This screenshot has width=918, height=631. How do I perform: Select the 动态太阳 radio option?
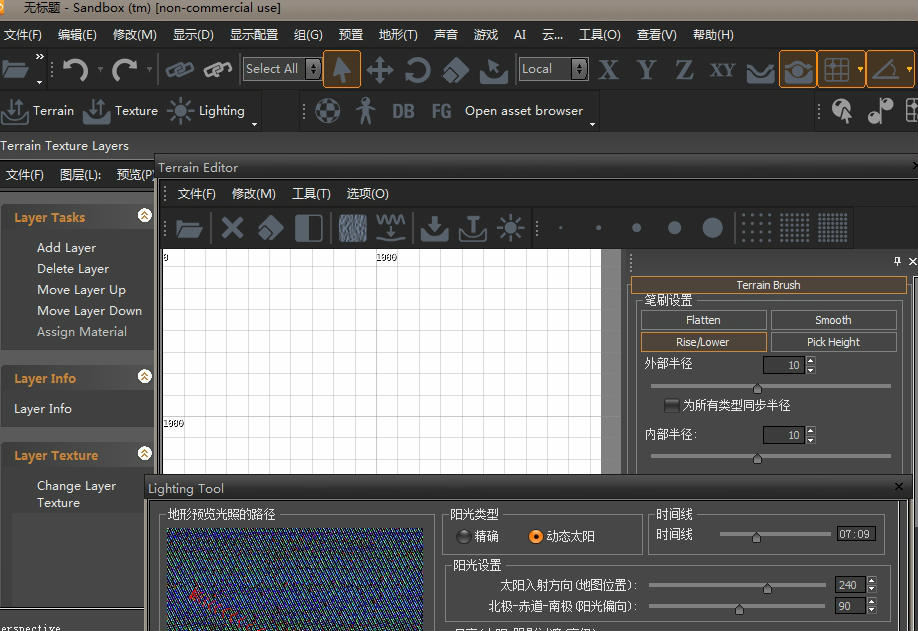(x=536, y=536)
